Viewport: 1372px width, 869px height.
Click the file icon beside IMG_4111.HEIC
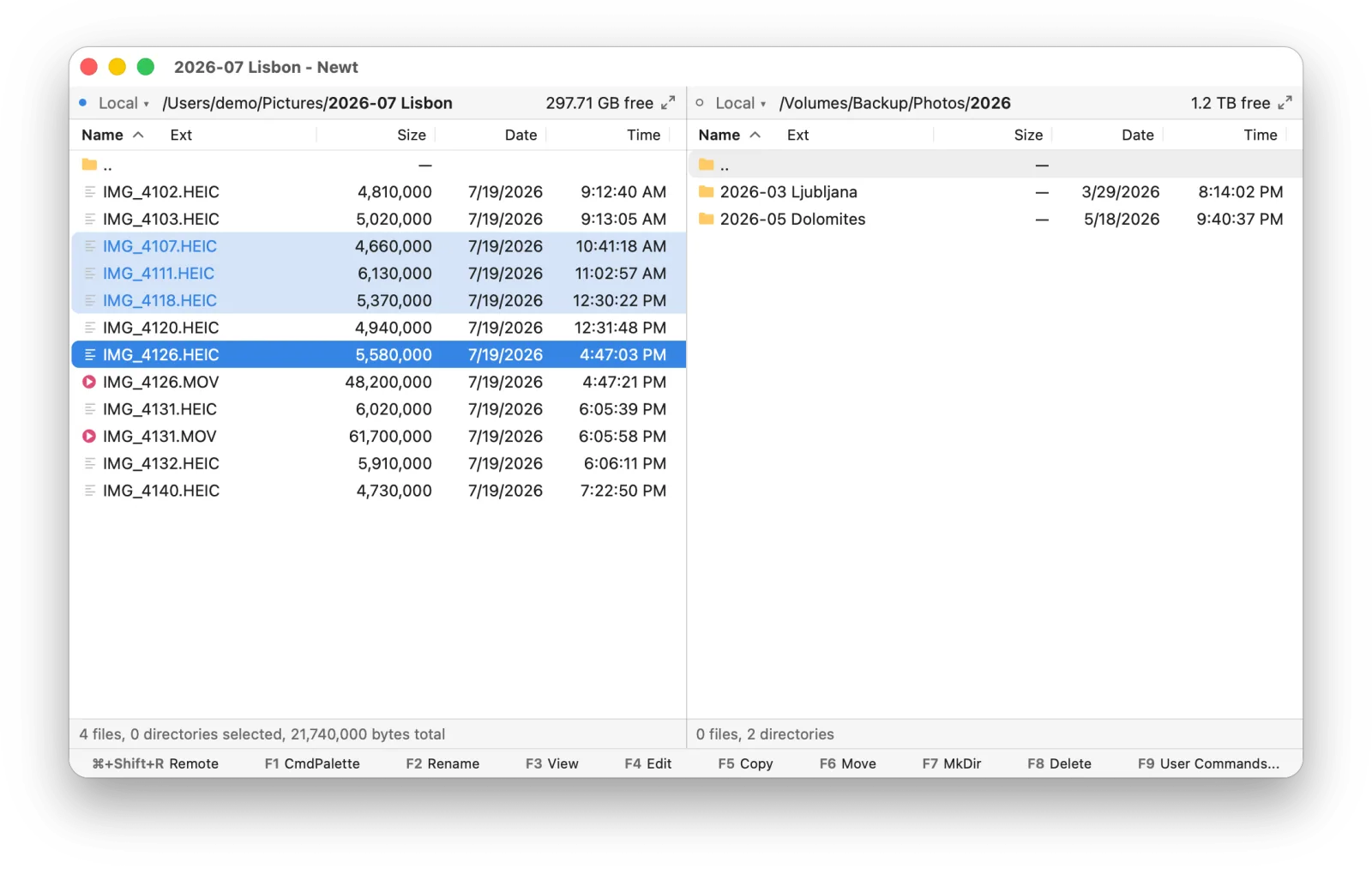(89, 274)
